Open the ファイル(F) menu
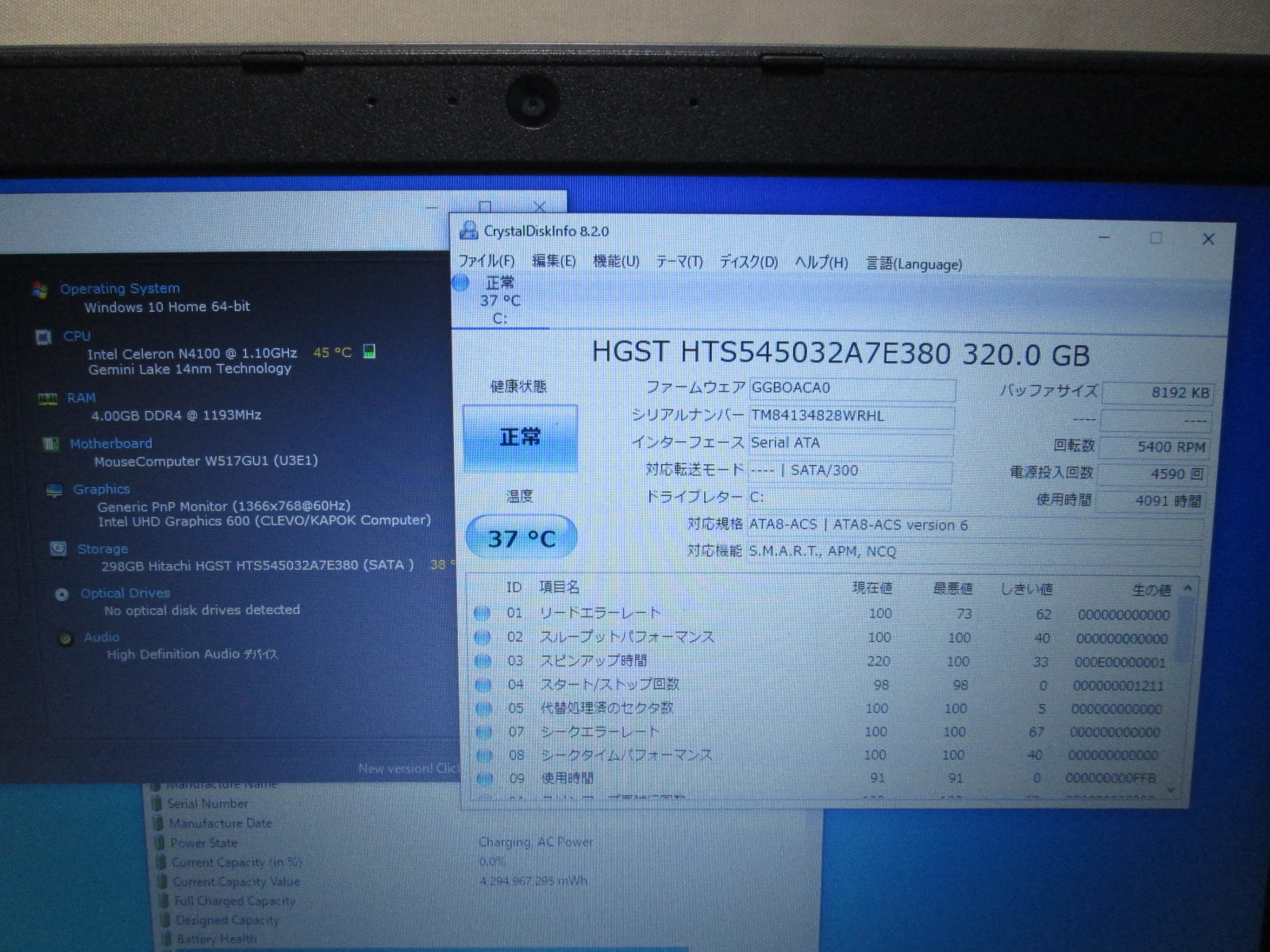Viewport: 1270px width, 952px height. (x=486, y=261)
